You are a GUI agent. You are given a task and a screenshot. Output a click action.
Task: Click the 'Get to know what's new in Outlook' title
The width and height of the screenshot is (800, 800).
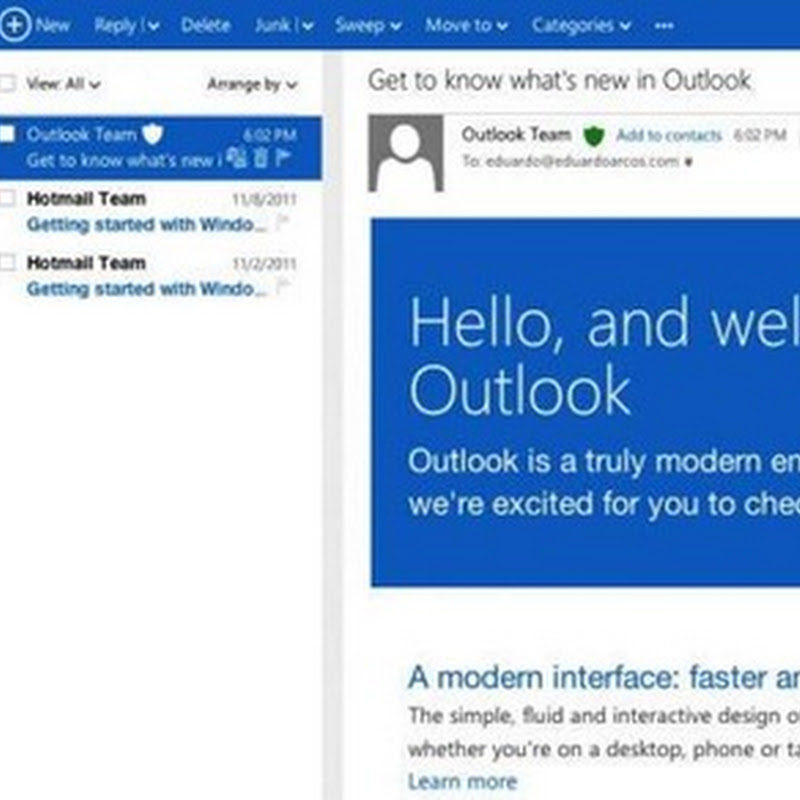click(x=560, y=81)
